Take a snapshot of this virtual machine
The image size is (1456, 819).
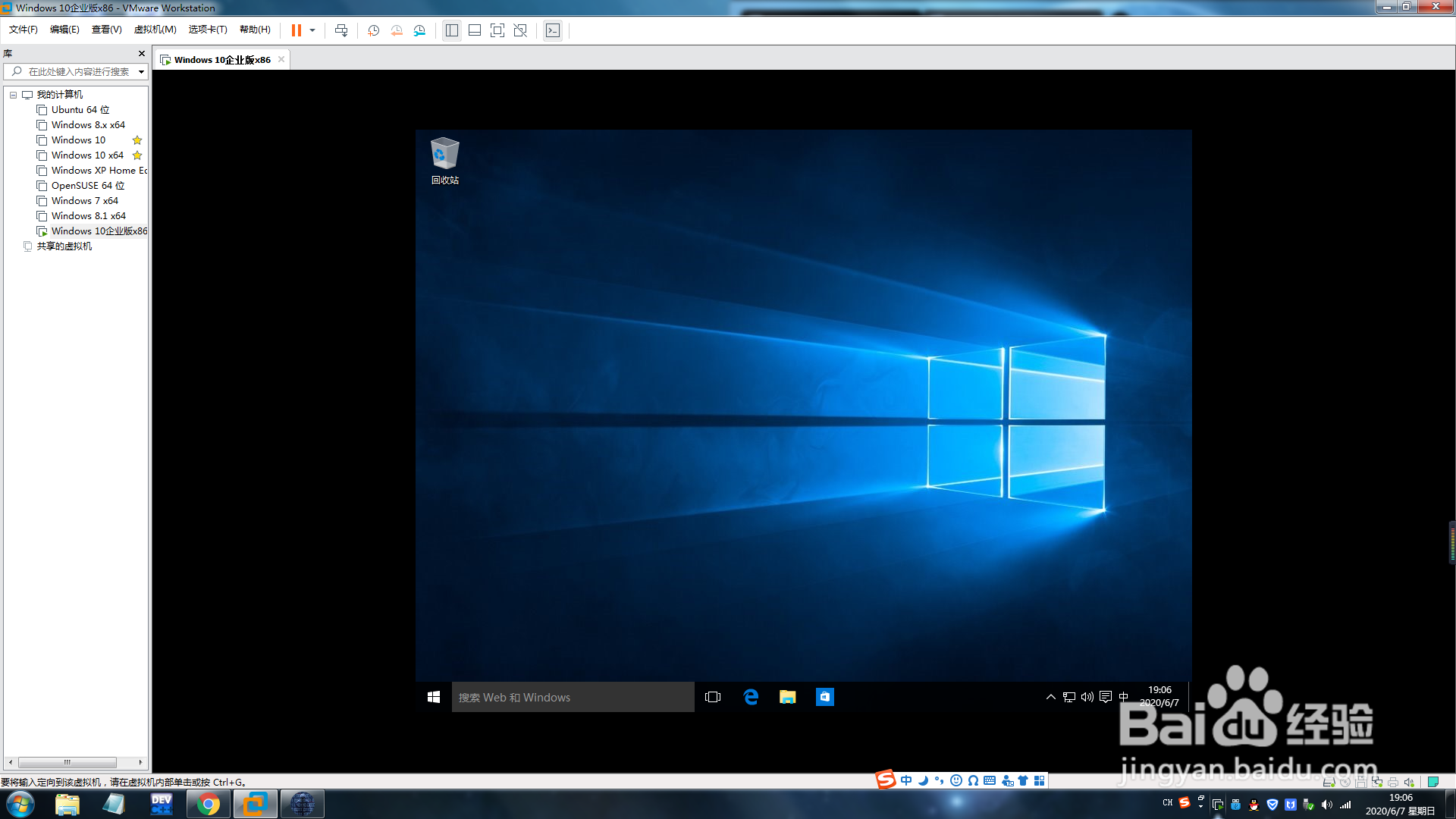373,30
